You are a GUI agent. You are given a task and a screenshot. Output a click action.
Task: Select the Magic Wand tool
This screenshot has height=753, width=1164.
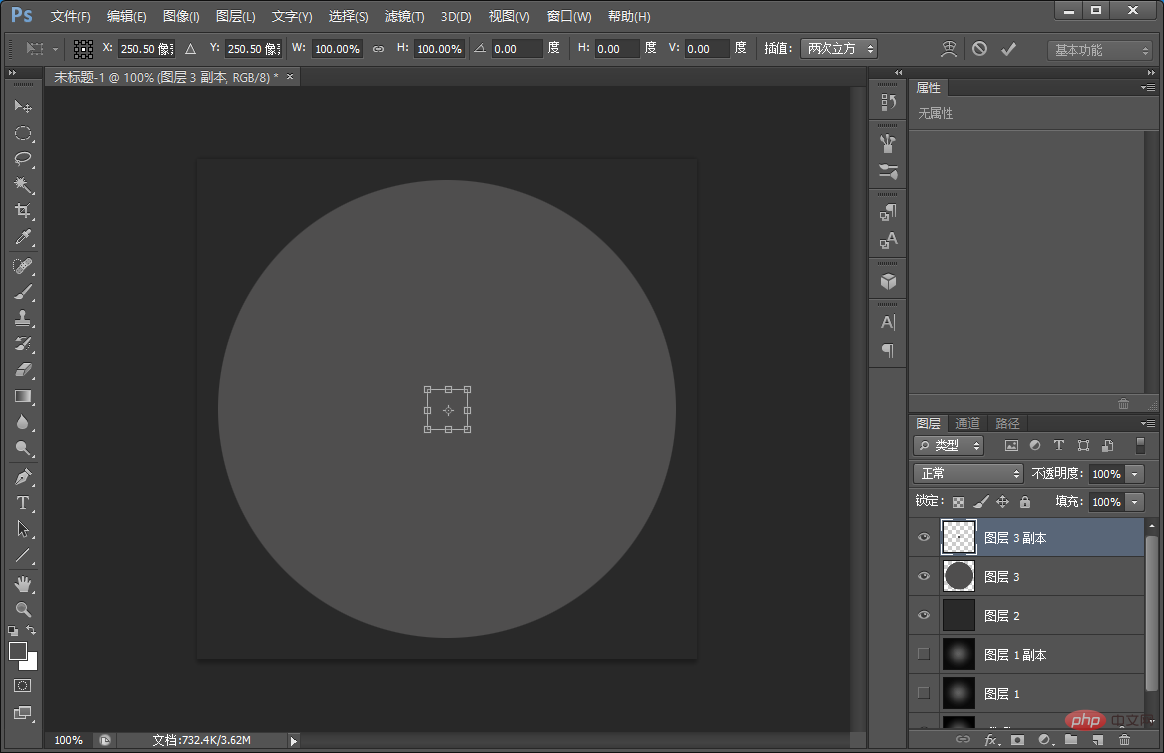pos(23,185)
